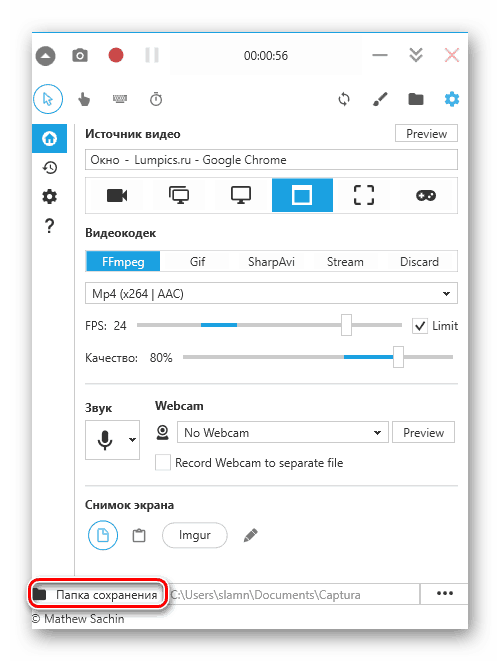Switch to the SharpAvi codec tab
This screenshot has height=661, width=500.
tap(271, 262)
